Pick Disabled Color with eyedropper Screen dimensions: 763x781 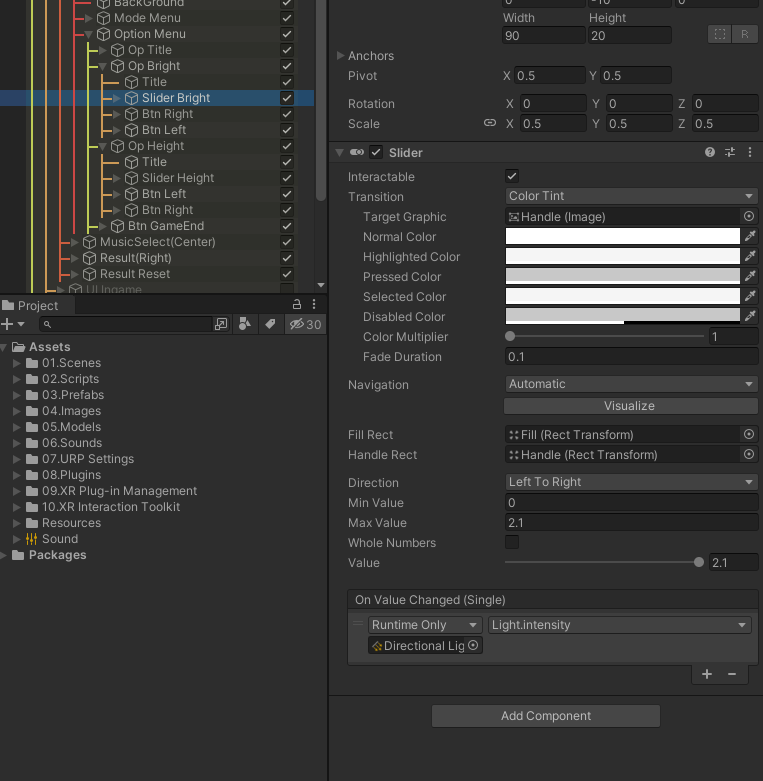(x=750, y=316)
